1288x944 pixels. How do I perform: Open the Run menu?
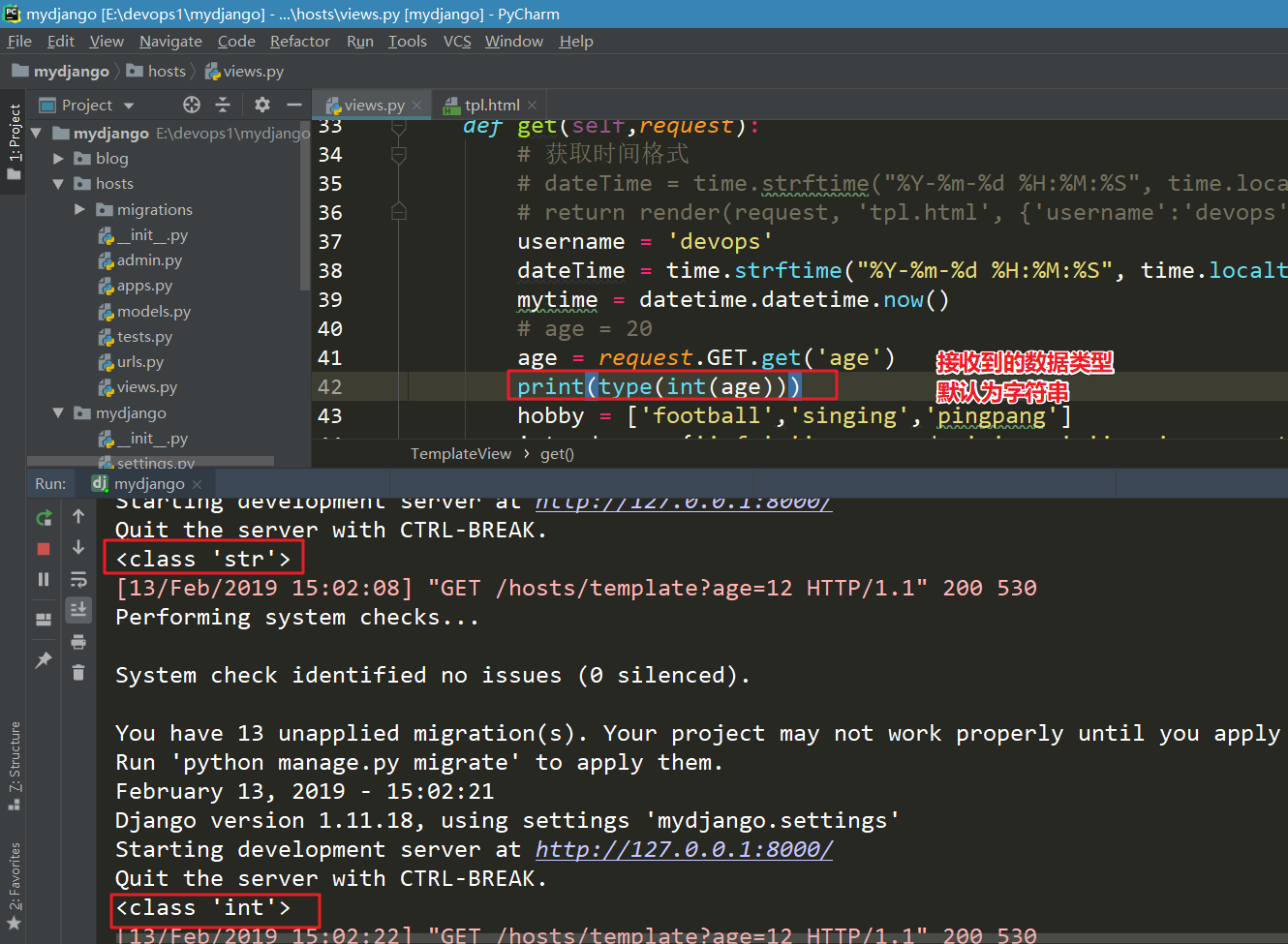point(360,41)
